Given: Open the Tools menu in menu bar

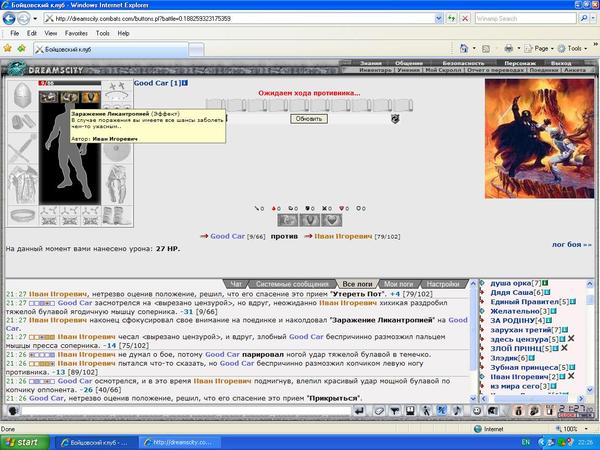Looking at the screenshot, I should 103,33.
